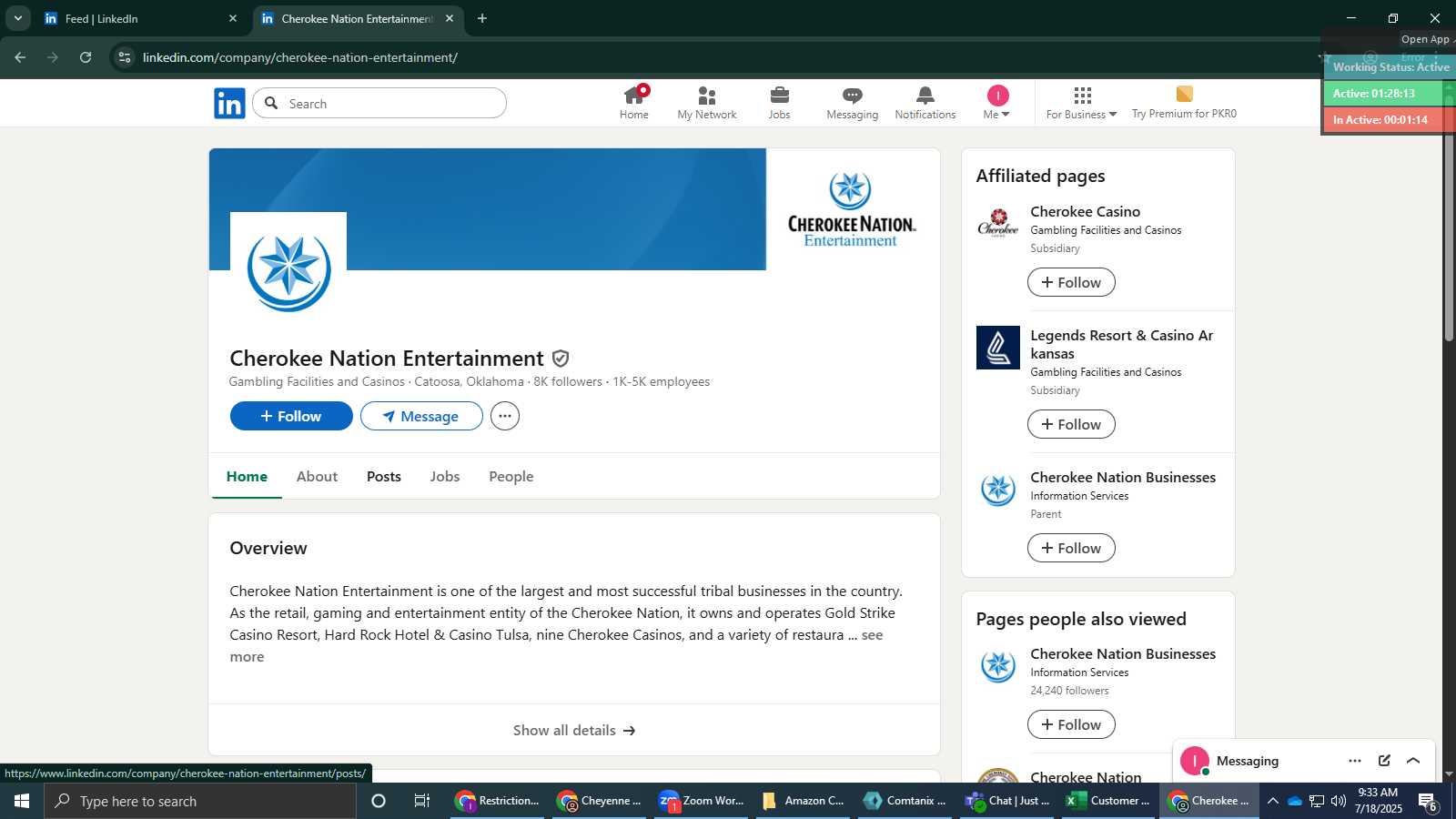Switch to the People tab
This screenshot has height=819, width=1456.
[511, 476]
